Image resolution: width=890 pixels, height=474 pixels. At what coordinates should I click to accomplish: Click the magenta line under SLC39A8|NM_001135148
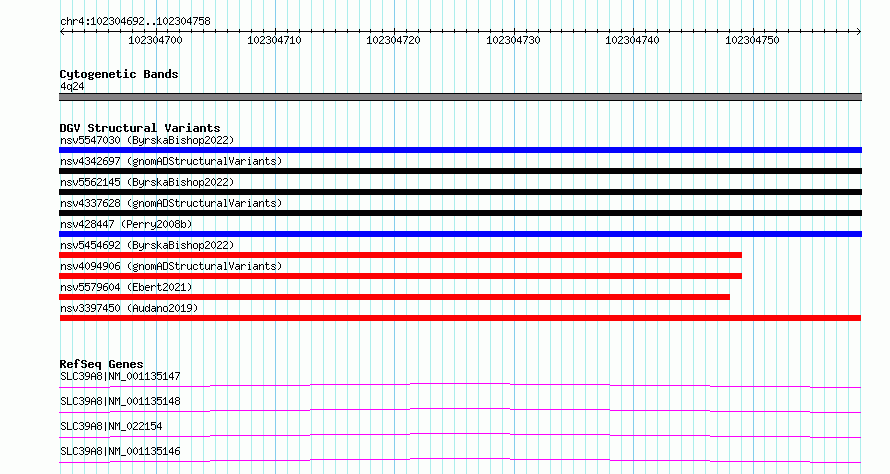(x=460, y=411)
